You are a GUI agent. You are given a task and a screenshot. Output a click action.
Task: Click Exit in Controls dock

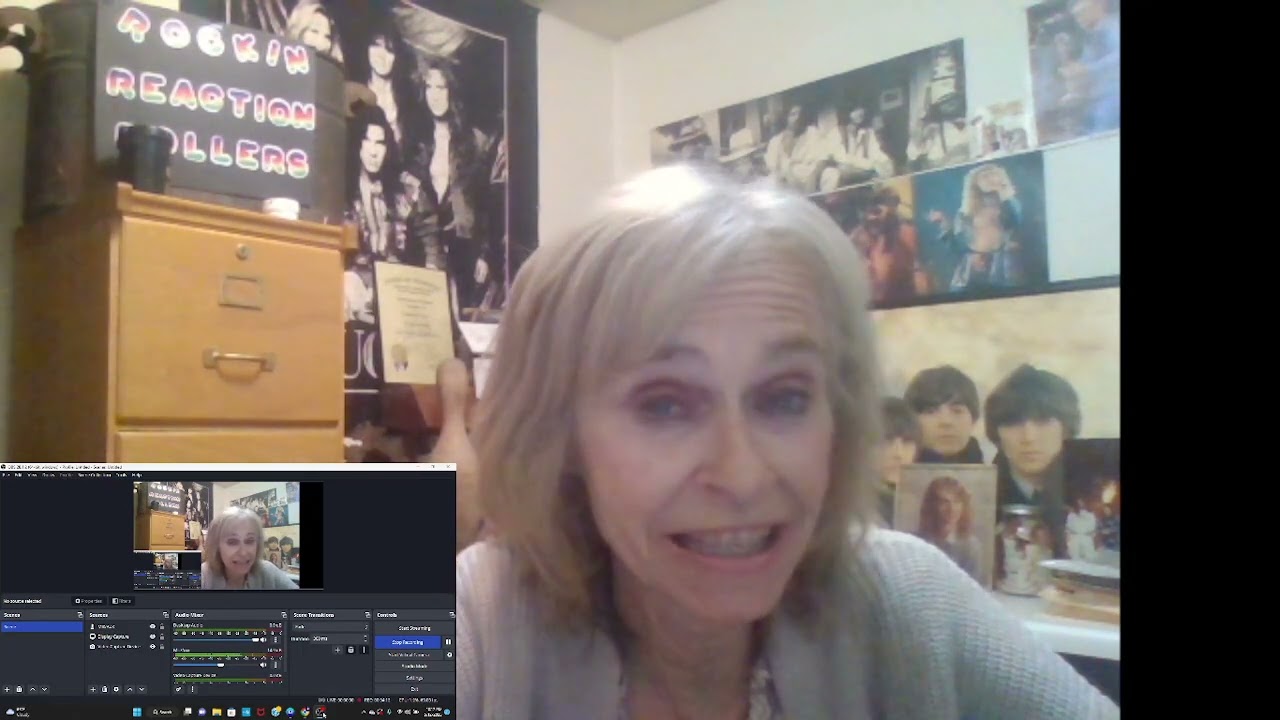pos(415,689)
